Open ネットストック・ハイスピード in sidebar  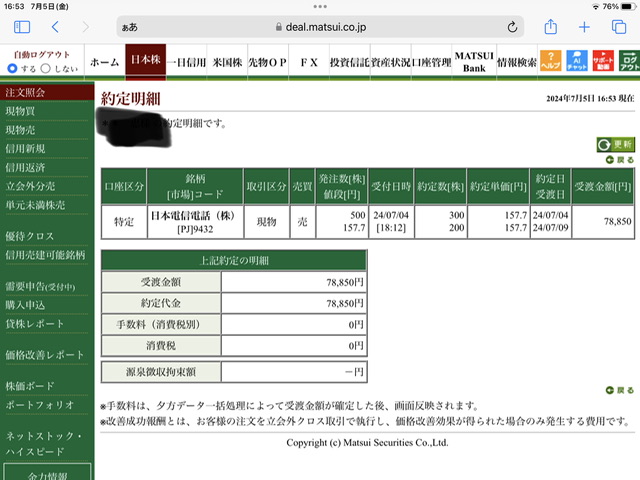pyautogui.click(x=44, y=443)
